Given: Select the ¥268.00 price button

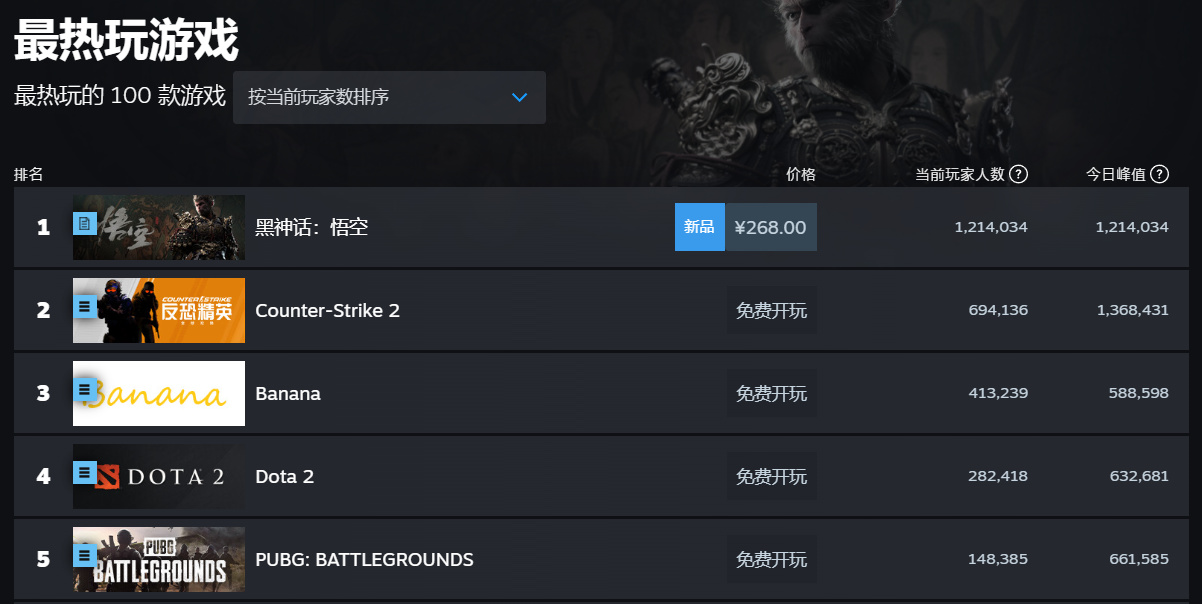Looking at the screenshot, I should coord(771,227).
